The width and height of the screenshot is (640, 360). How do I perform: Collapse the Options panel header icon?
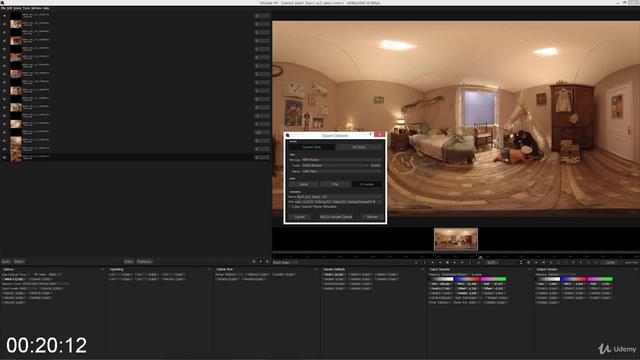[x=102, y=269]
